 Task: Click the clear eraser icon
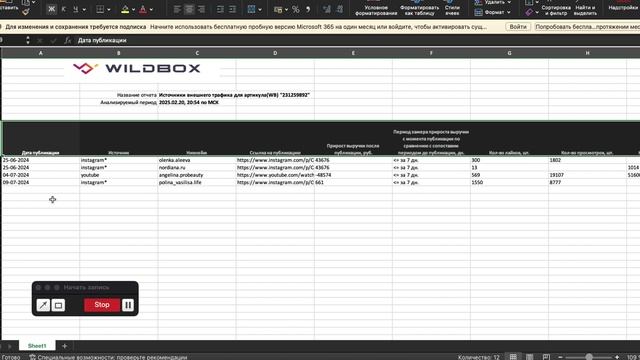529,13
